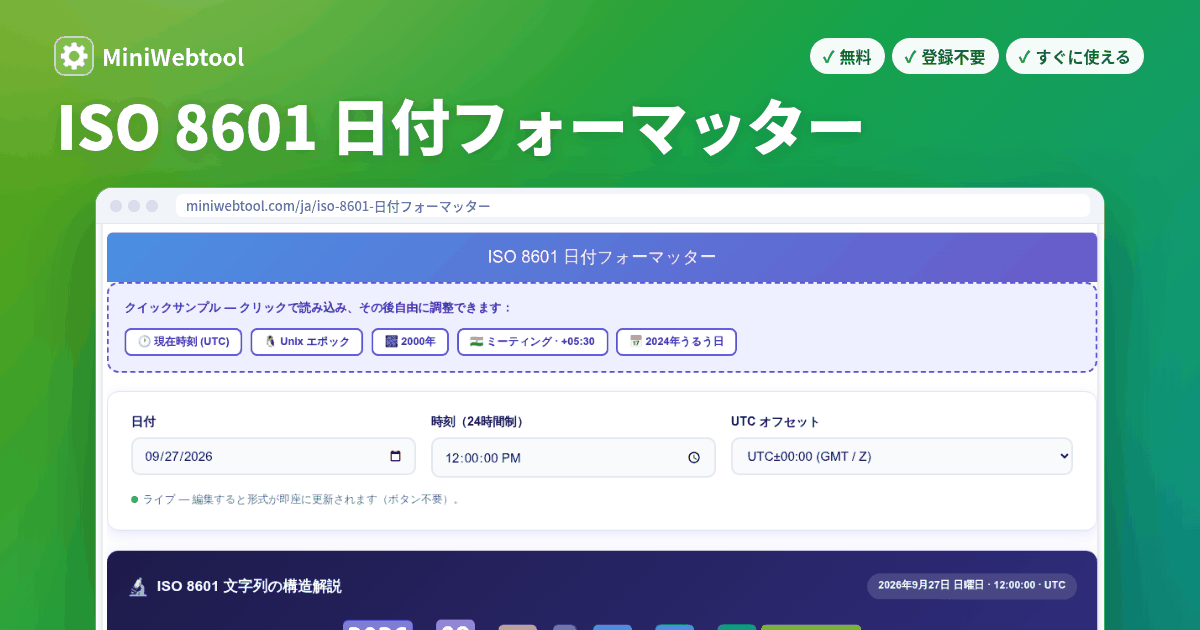
Task: Click the time field showing 12:00:00 PM
Action: point(573,457)
